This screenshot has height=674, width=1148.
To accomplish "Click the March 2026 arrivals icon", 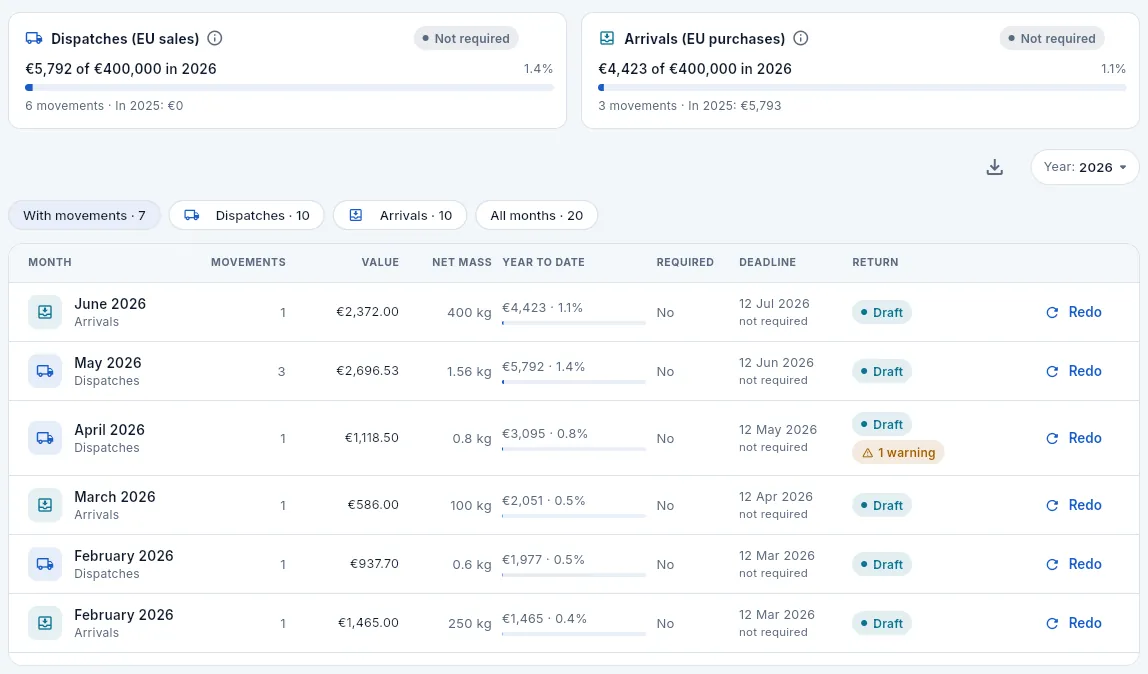I will click(45, 505).
